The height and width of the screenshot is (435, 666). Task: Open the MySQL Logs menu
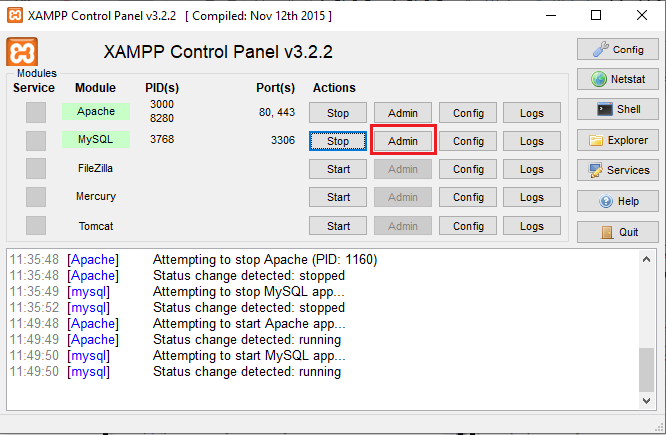pyautogui.click(x=532, y=141)
